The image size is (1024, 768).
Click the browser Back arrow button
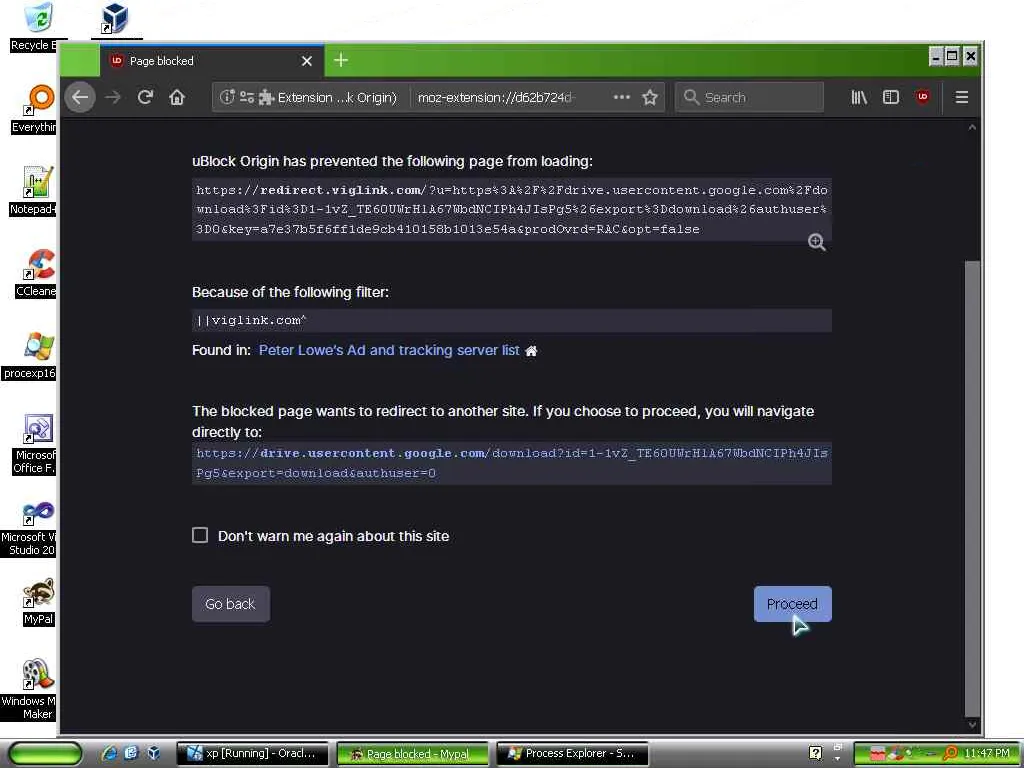80,97
